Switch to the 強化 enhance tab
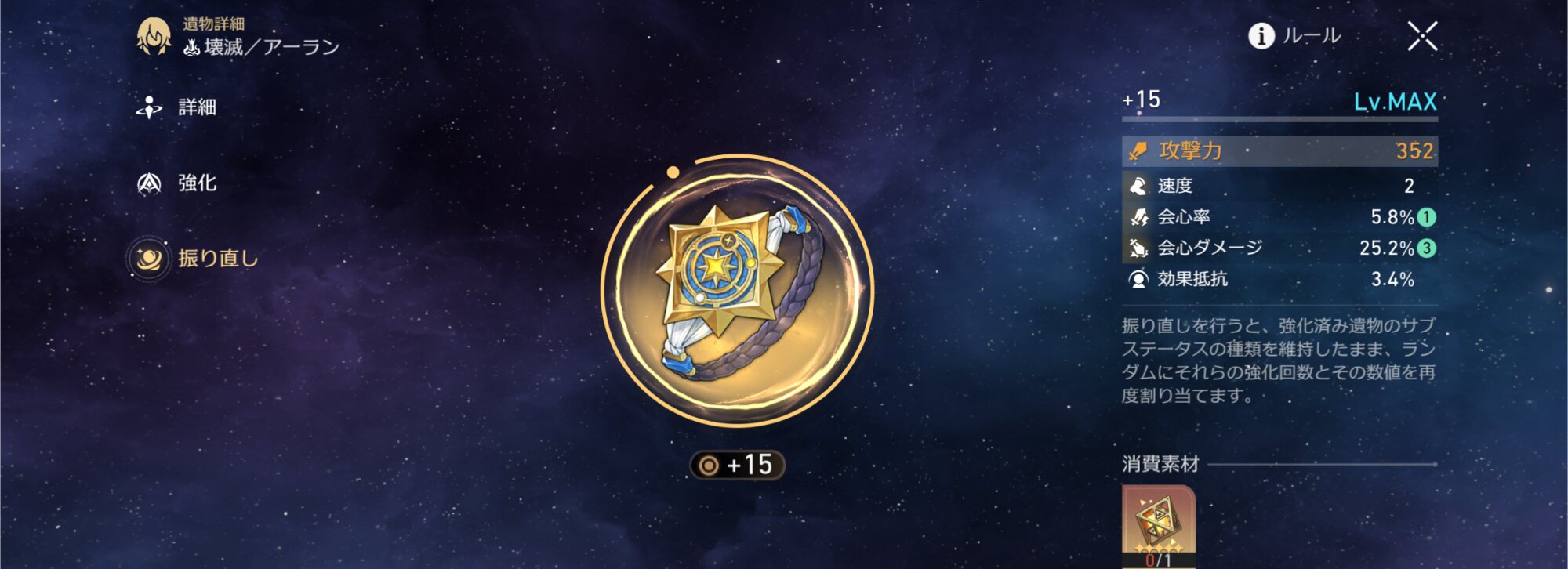The width and height of the screenshot is (1568, 569). click(x=176, y=183)
